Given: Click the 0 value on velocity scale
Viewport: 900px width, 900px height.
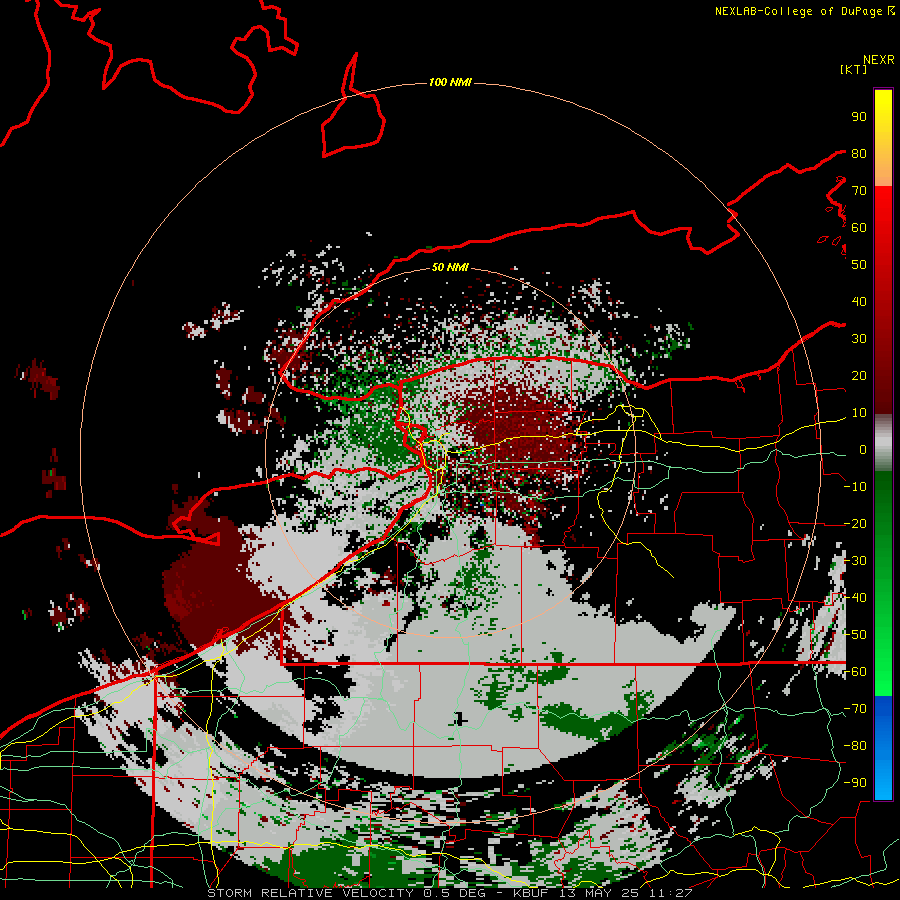Looking at the screenshot, I should [x=863, y=449].
